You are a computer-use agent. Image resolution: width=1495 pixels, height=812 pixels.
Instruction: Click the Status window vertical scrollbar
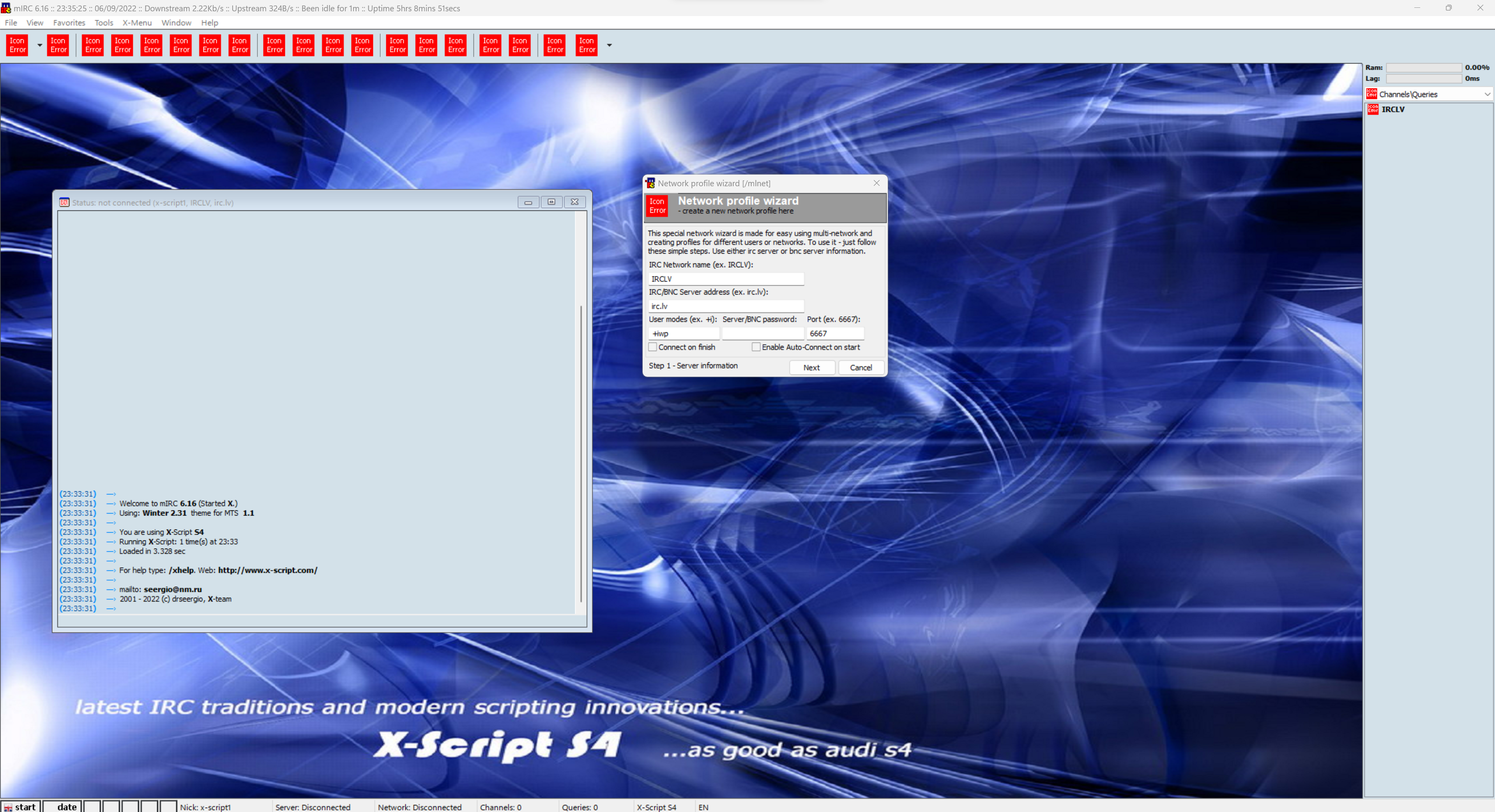581,453
